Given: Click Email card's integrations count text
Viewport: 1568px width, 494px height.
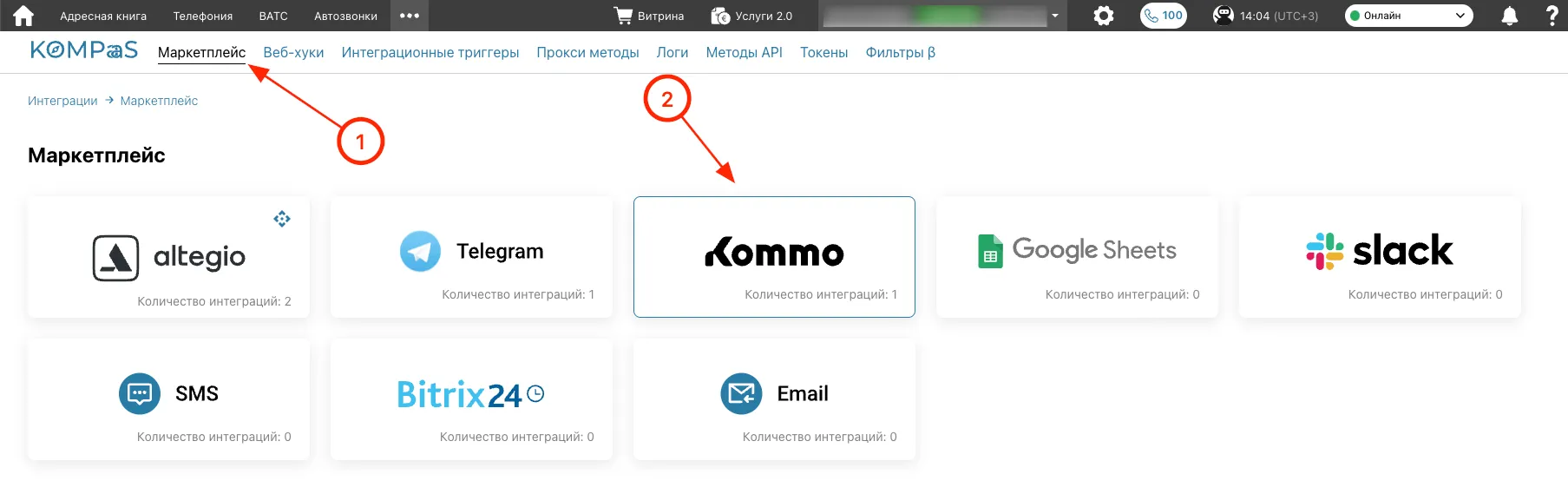Looking at the screenshot, I should (x=820, y=437).
